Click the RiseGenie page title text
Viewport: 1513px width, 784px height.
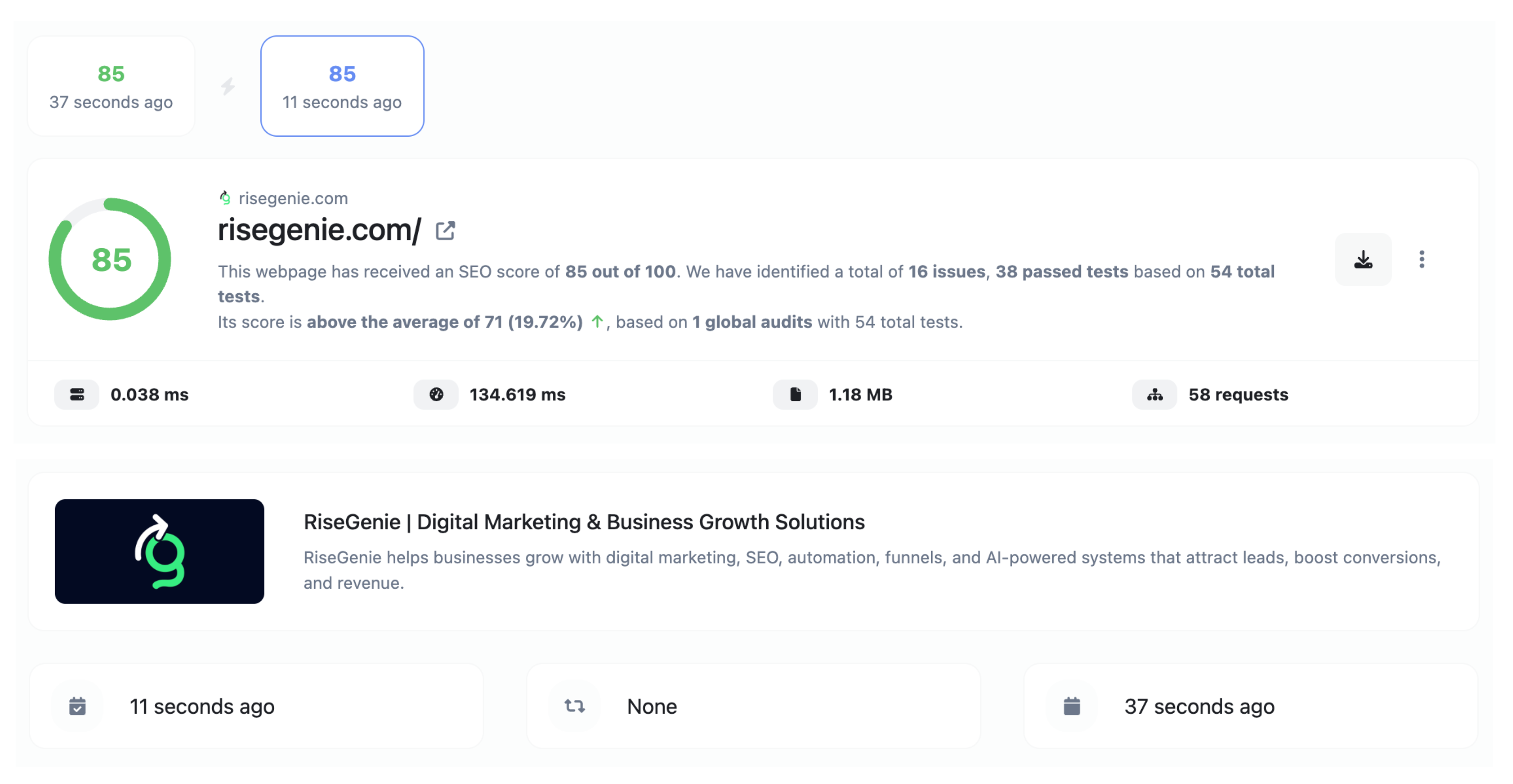pyautogui.click(x=584, y=522)
